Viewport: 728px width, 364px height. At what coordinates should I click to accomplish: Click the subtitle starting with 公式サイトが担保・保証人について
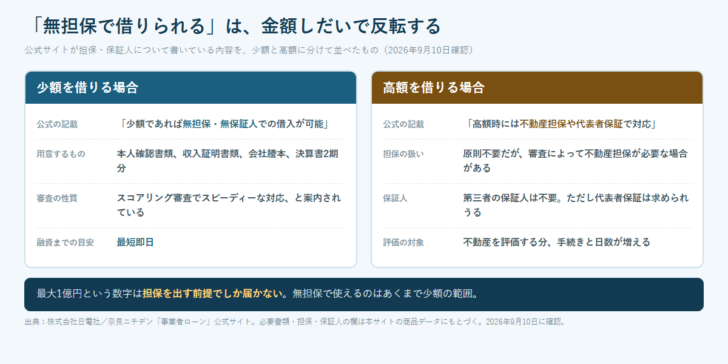pyautogui.click(x=249, y=50)
